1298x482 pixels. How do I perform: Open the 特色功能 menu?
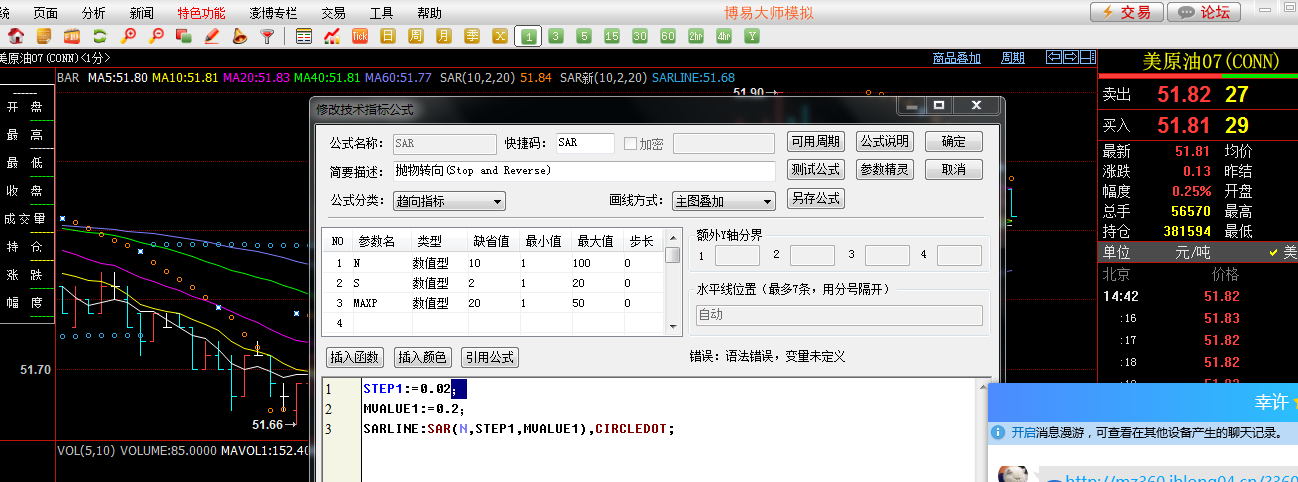[x=201, y=13]
